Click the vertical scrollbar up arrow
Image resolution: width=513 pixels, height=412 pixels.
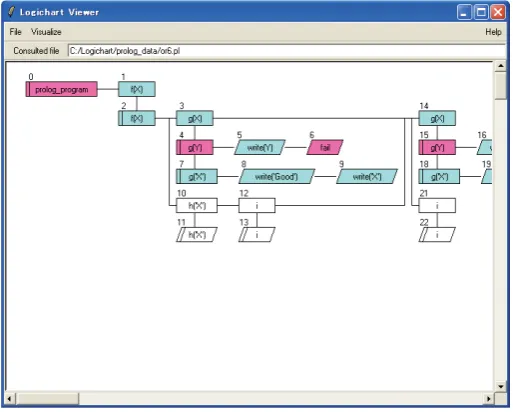pos(500,66)
